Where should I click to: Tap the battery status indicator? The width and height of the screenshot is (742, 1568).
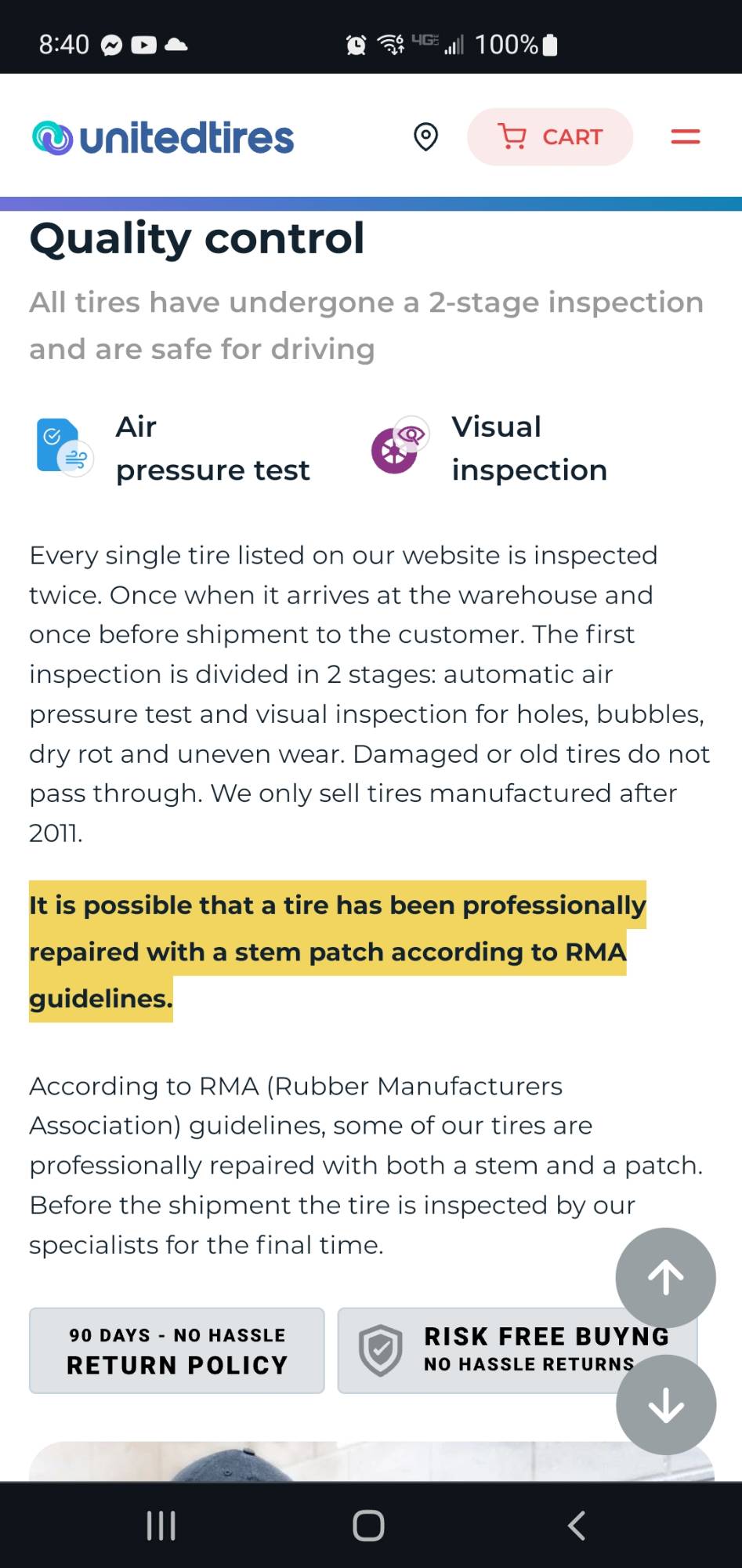coord(550,45)
